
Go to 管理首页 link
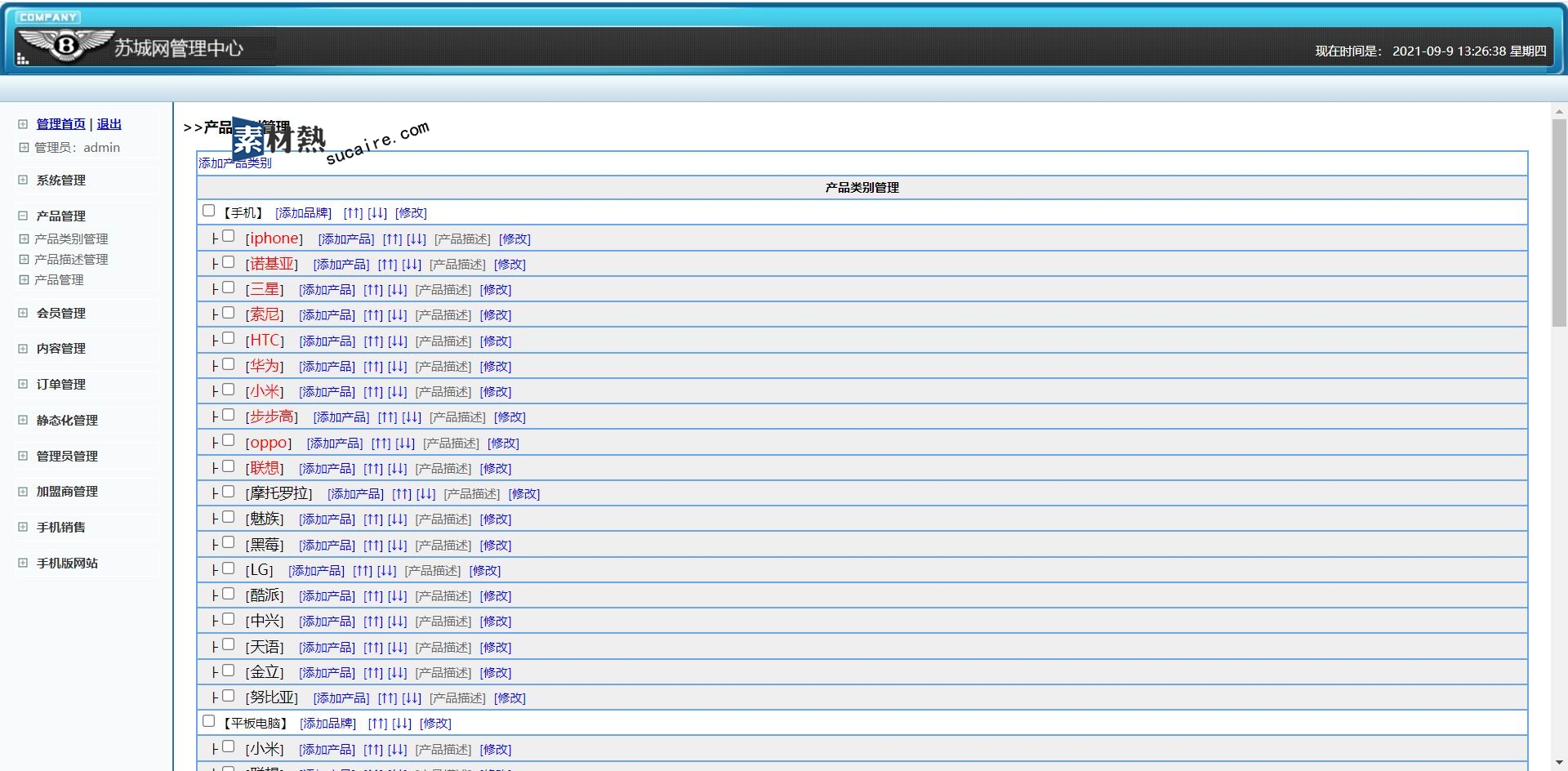(60, 124)
